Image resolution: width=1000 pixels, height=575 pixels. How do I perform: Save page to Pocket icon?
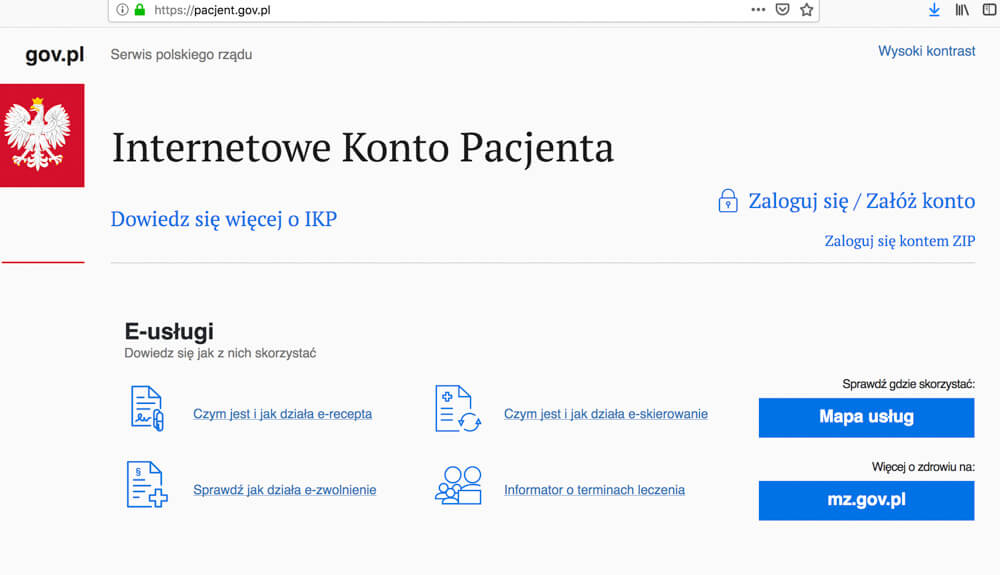coord(783,10)
